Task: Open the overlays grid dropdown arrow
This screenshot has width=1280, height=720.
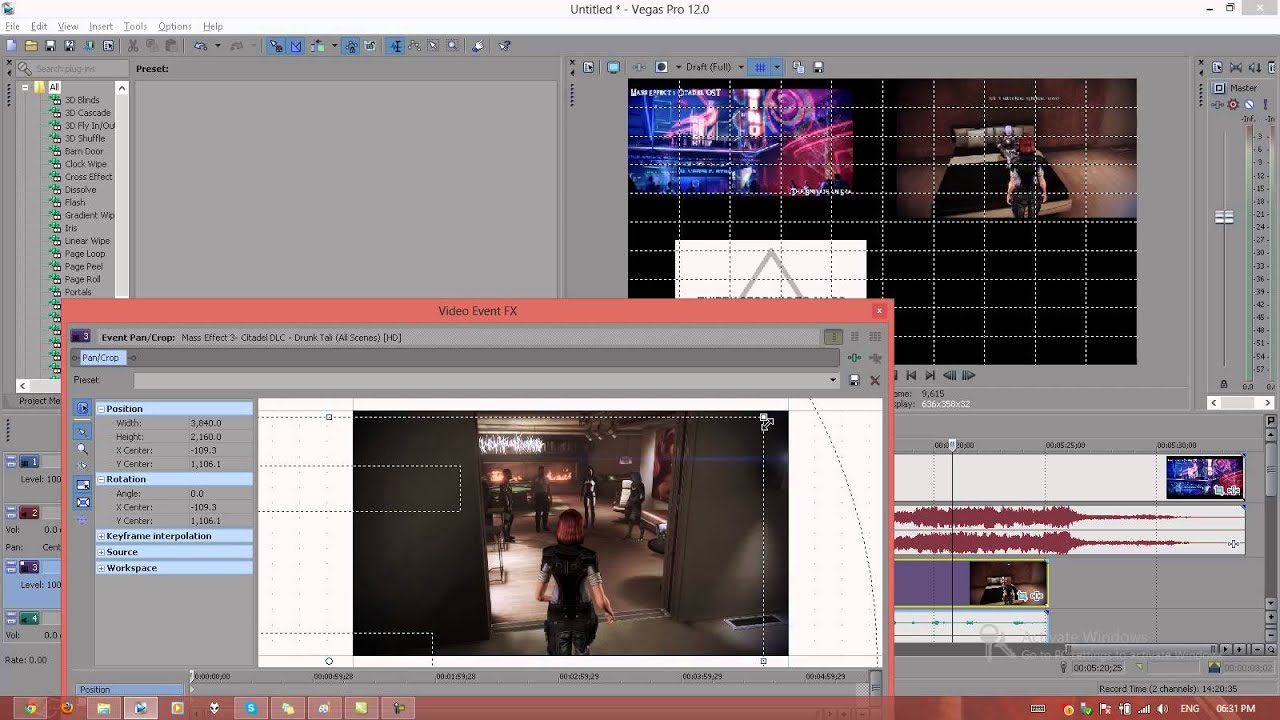Action: pyautogui.click(x=777, y=67)
